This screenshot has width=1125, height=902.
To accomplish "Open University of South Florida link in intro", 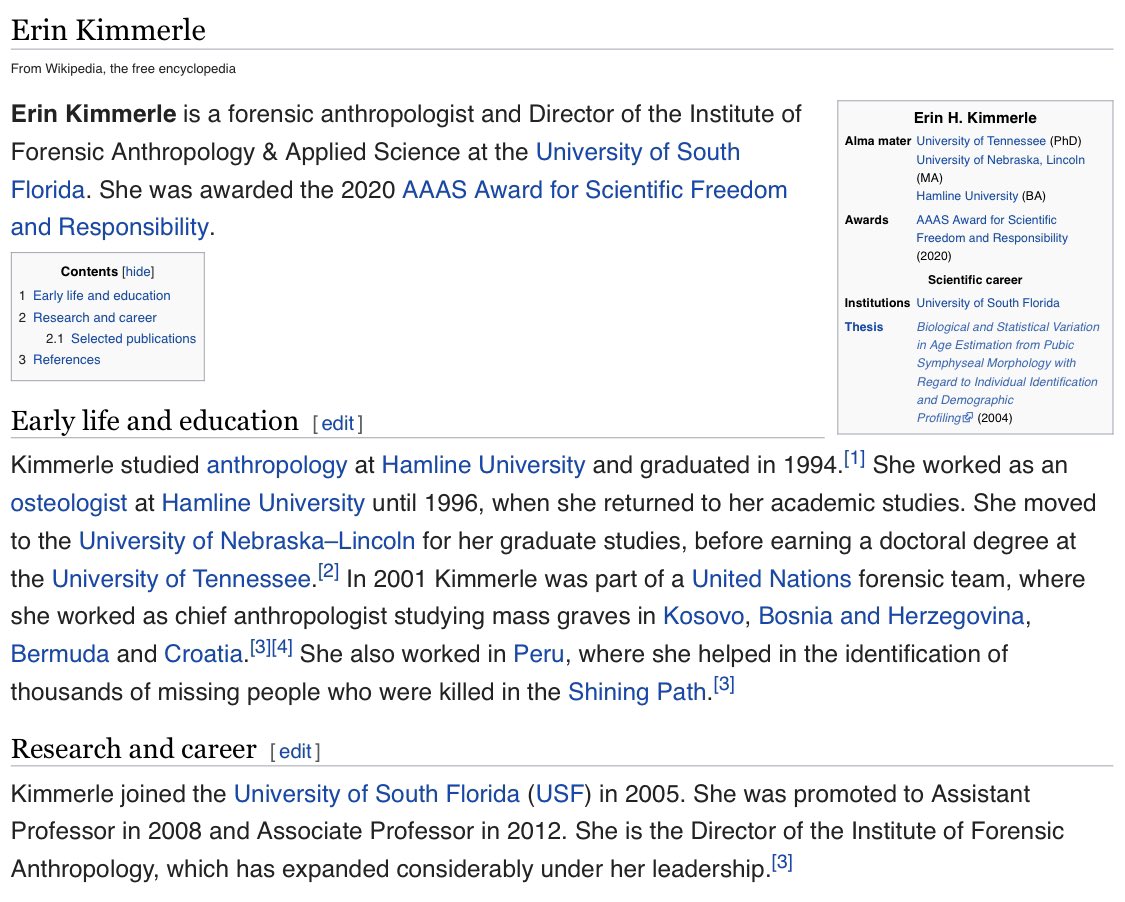I will coord(638,152).
